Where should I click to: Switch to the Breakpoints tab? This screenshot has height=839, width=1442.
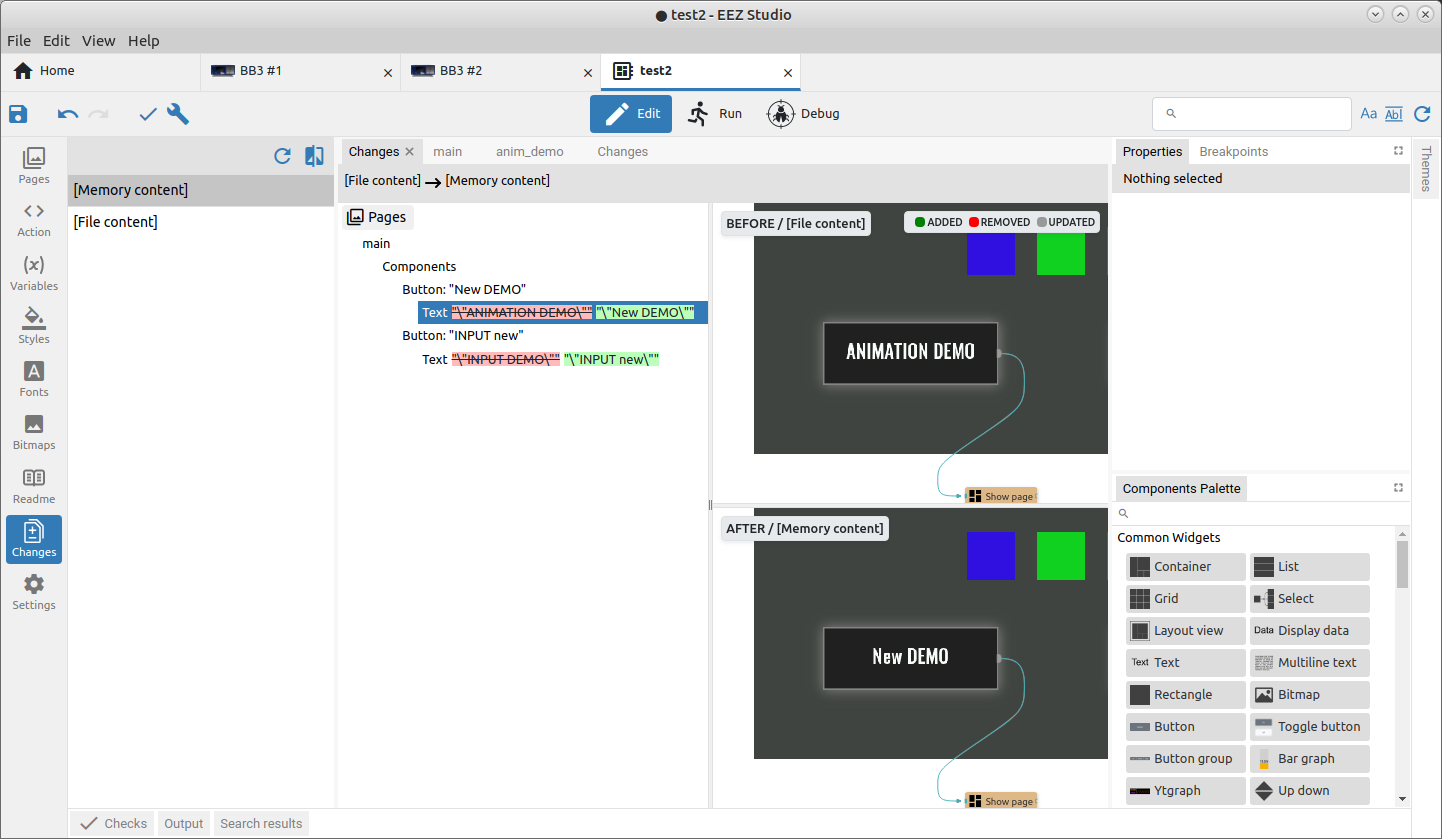click(x=1234, y=152)
